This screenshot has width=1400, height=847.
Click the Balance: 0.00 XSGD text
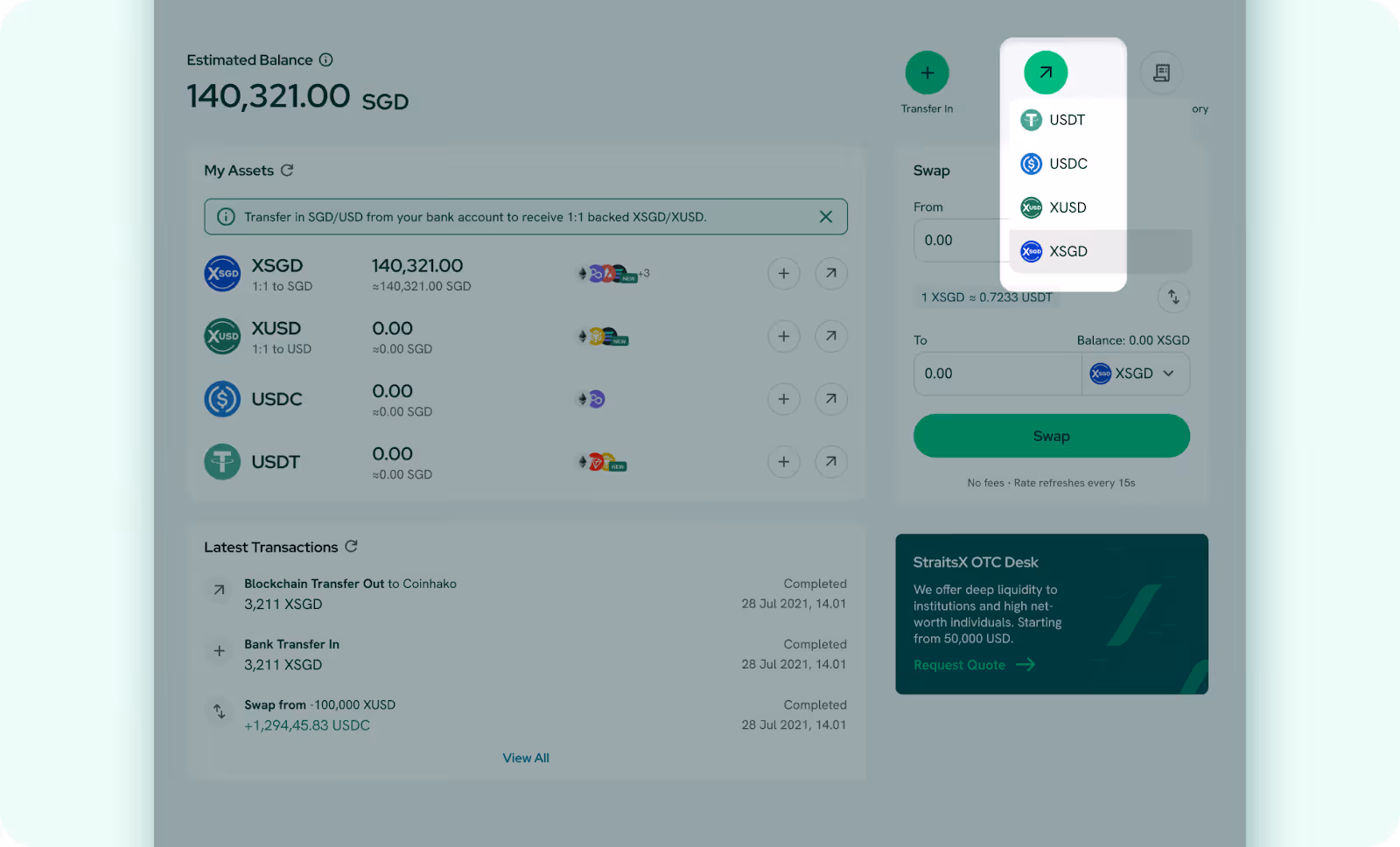pyautogui.click(x=1133, y=340)
